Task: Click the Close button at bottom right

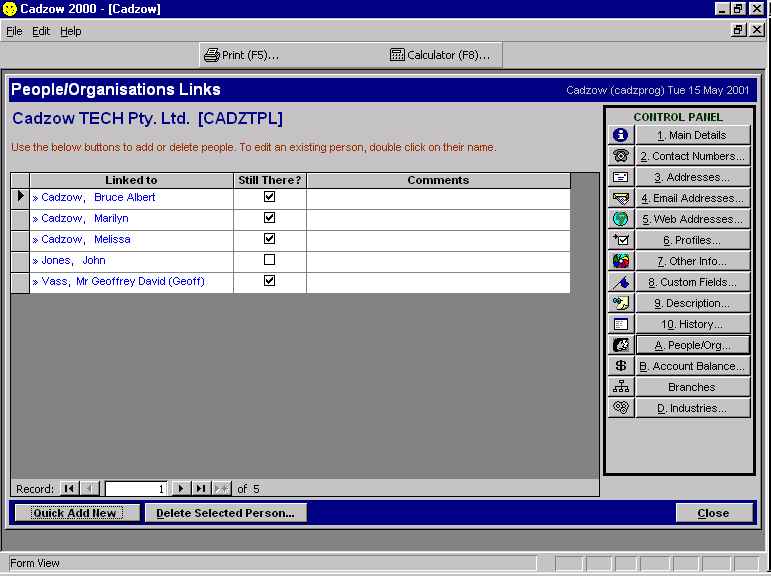Action: pyautogui.click(x=713, y=513)
